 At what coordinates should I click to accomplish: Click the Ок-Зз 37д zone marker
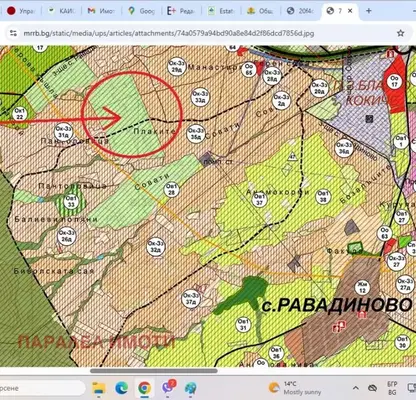click(x=191, y=299)
